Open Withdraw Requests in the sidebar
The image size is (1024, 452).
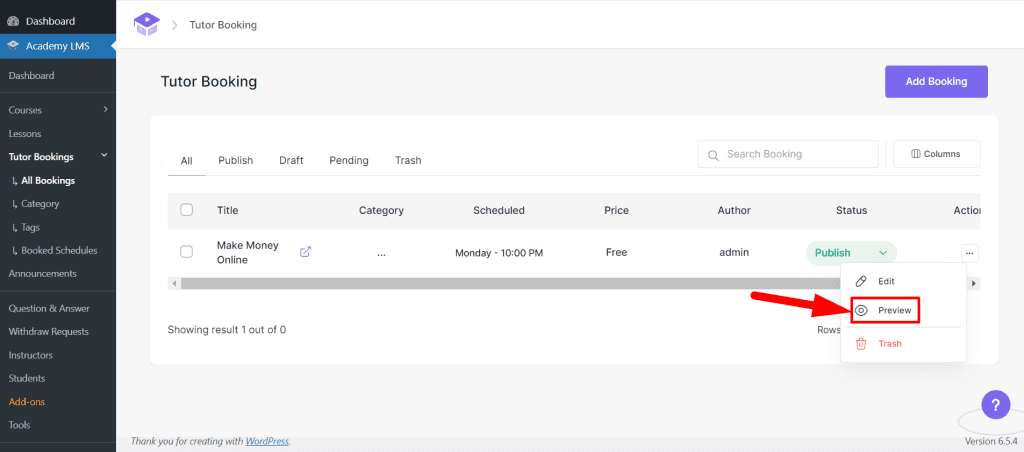tap(48, 331)
